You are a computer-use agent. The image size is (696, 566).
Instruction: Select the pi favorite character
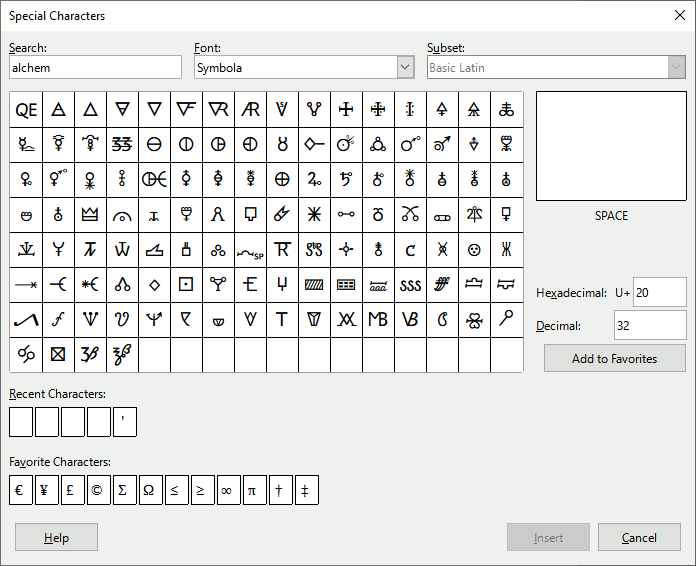click(254, 491)
